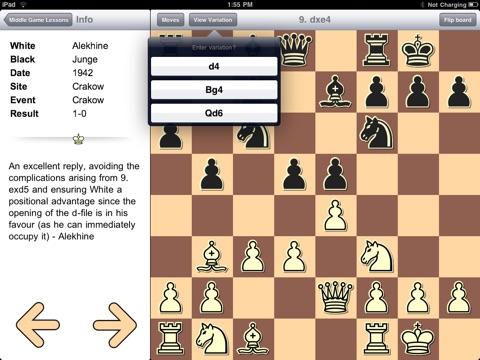Choose the Qd6 variation
This screenshot has height=360, width=480.
(x=214, y=113)
